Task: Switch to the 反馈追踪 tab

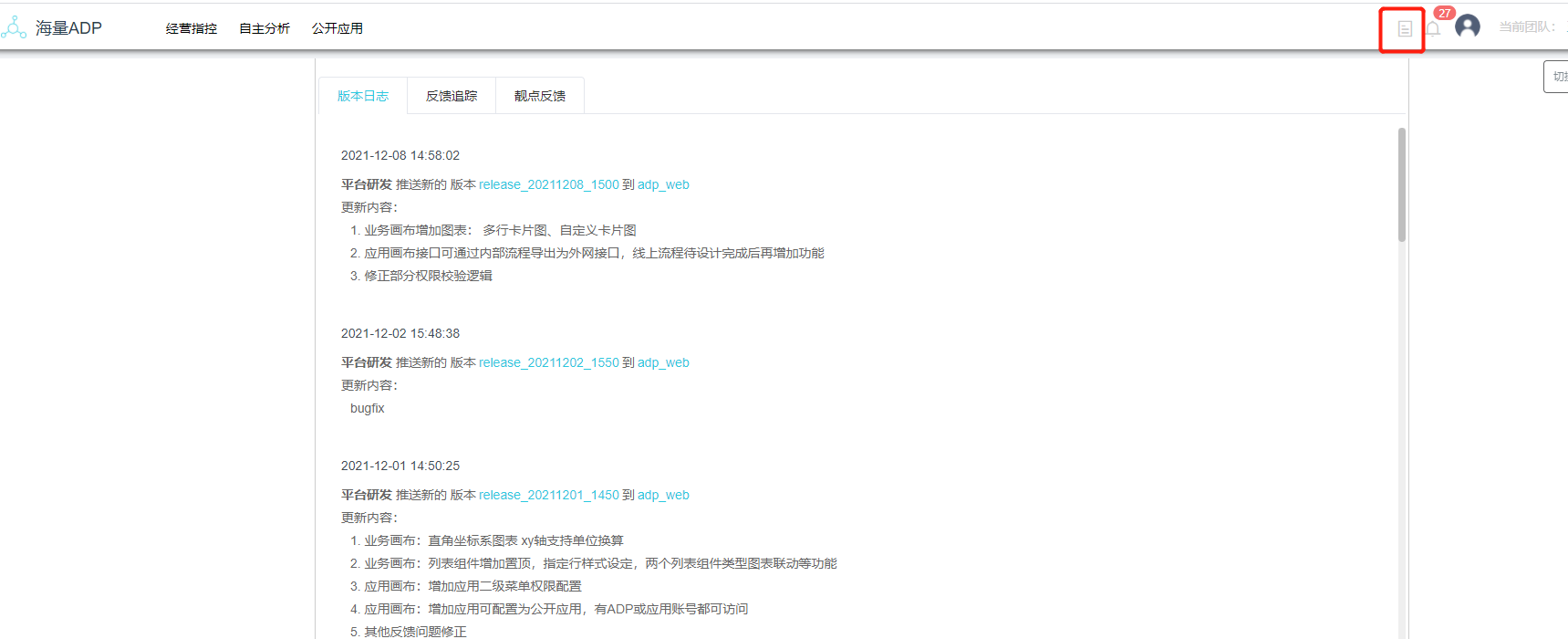Action: [x=452, y=96]
